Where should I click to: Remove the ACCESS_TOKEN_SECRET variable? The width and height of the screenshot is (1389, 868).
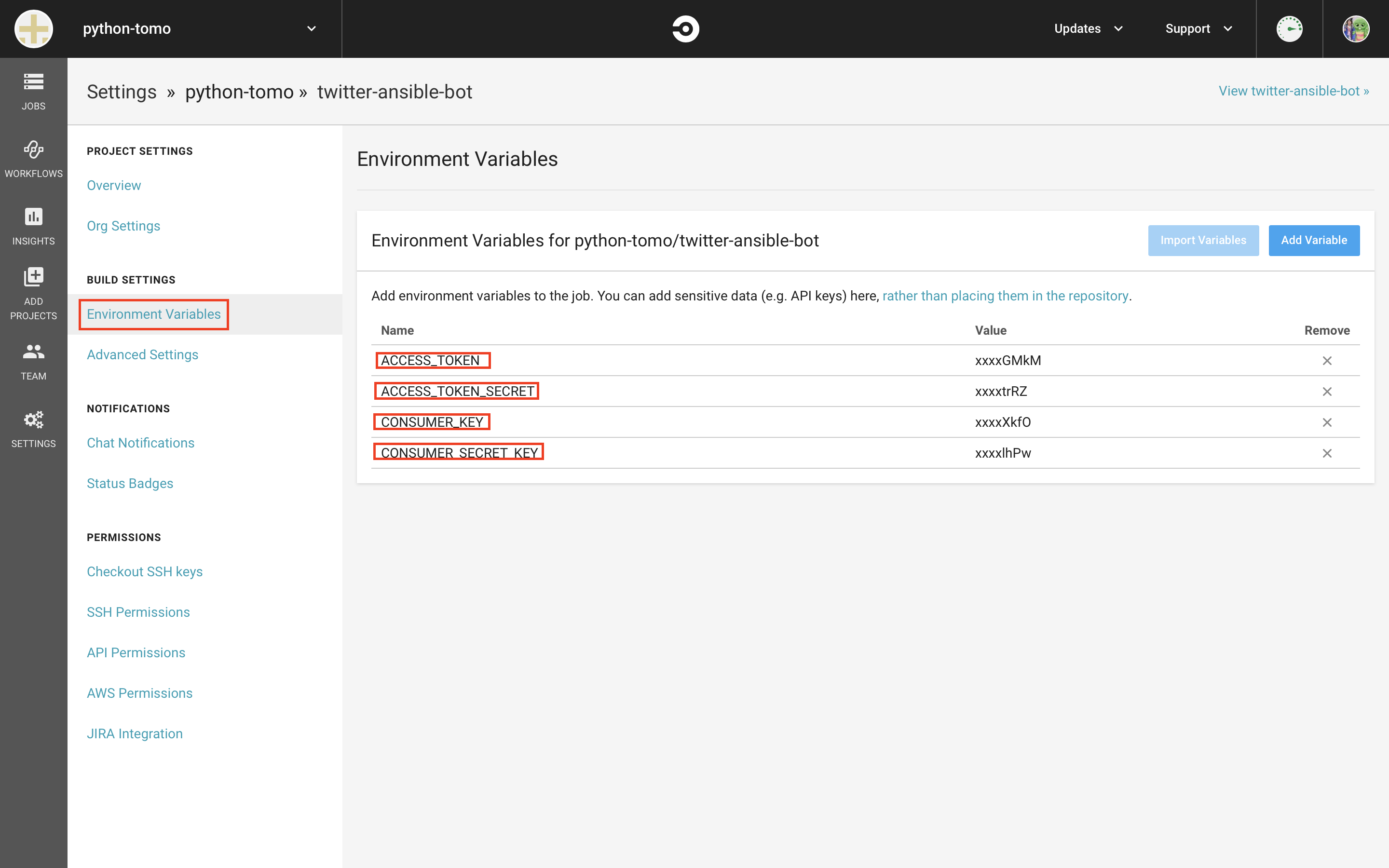pos(1327,392)
